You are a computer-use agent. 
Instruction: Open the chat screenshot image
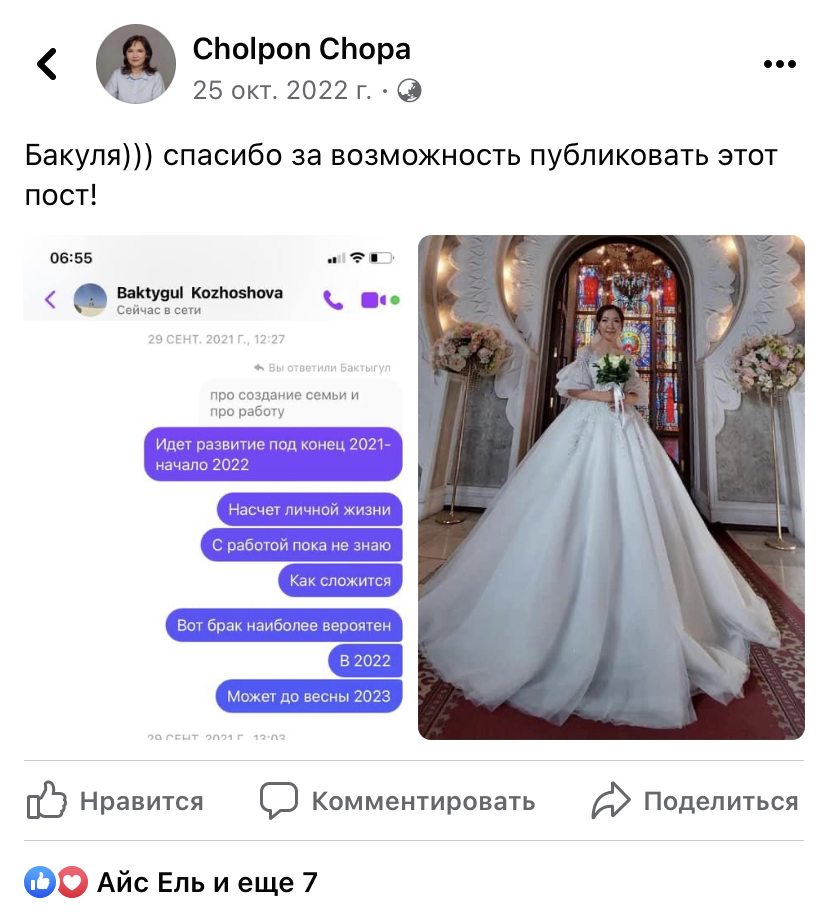point(213,487)
